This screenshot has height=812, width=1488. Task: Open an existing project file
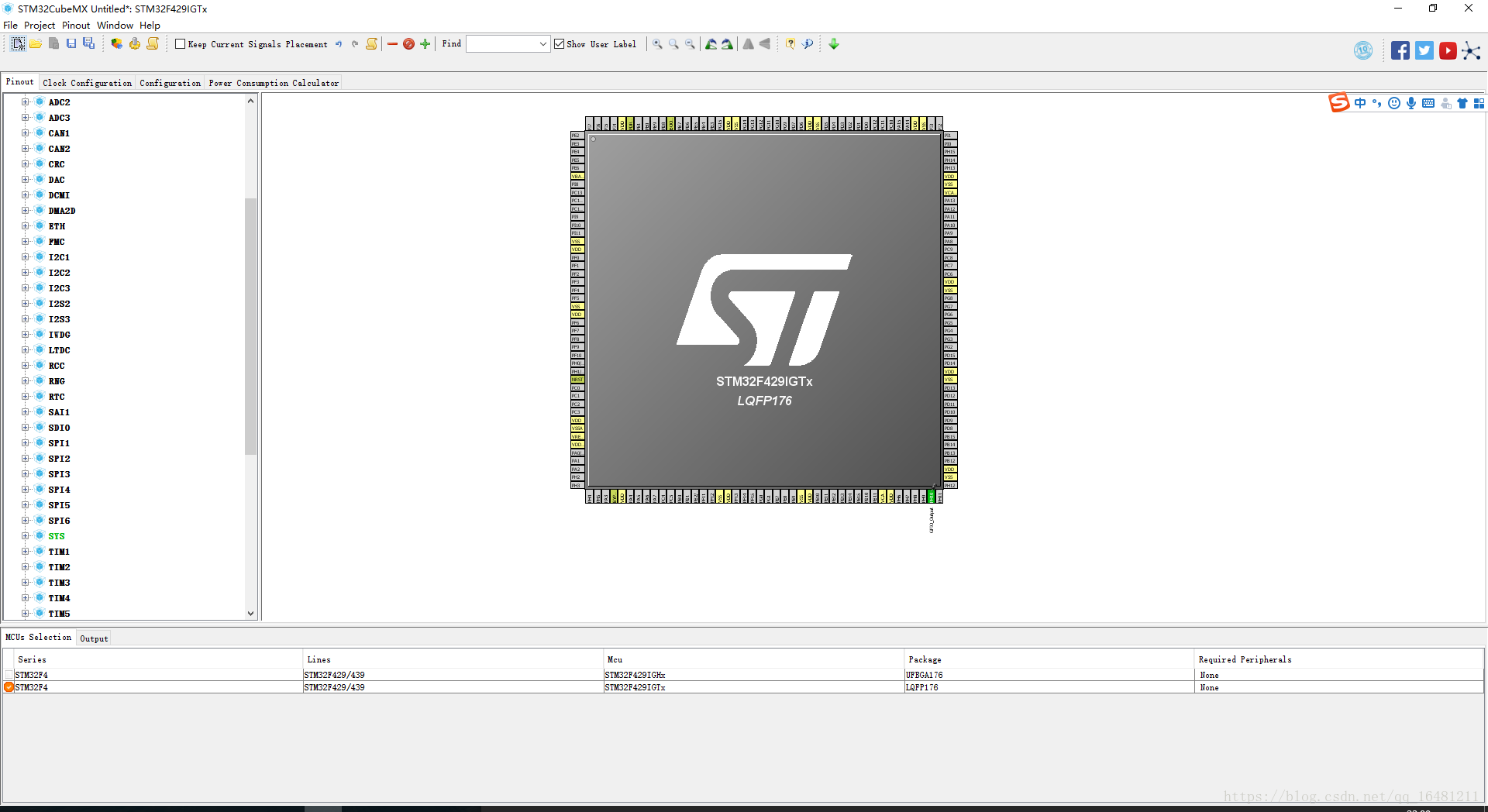[x=36, y=44]
